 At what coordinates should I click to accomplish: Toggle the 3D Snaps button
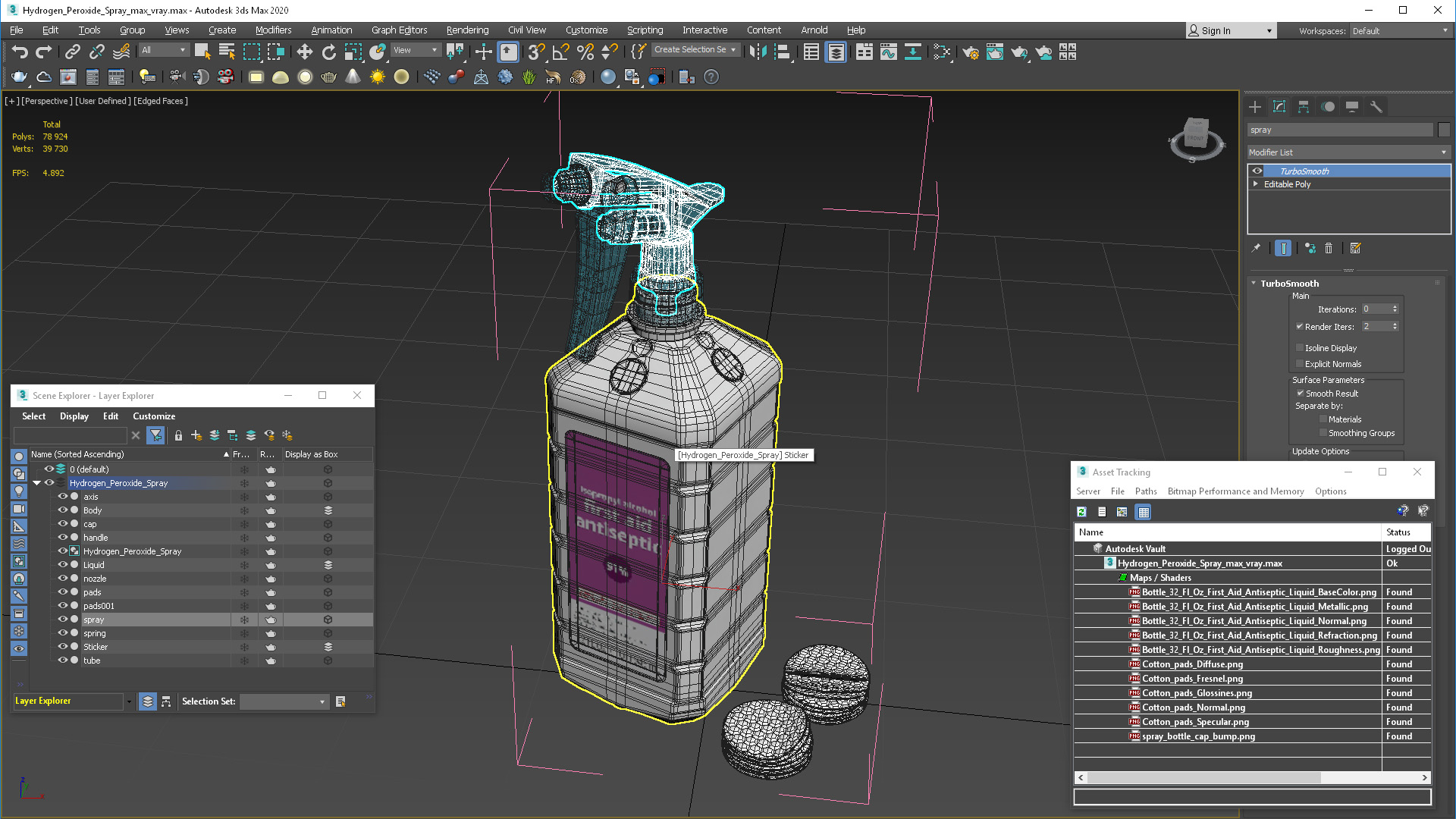pos(536,52)
